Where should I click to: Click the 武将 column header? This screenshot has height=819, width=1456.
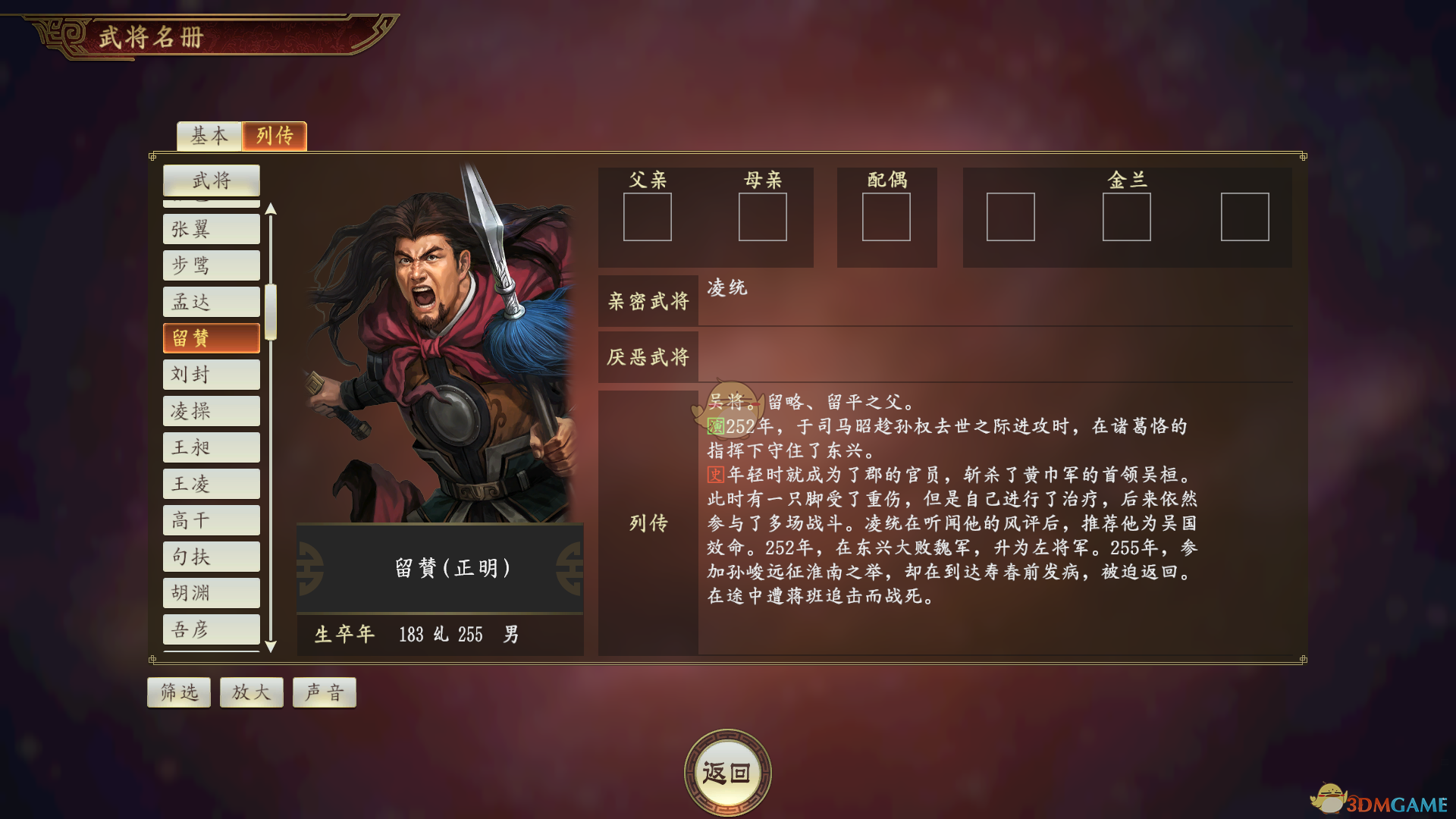[212, 180]
